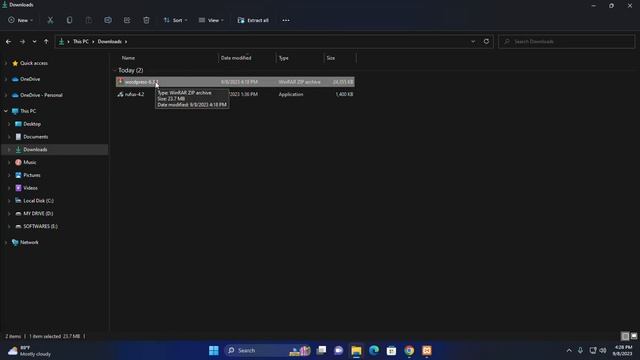Click the Cut scissors icon in toolbar
Image resolution: width=640 pixels, height=360 pixels.
[50, 20]
